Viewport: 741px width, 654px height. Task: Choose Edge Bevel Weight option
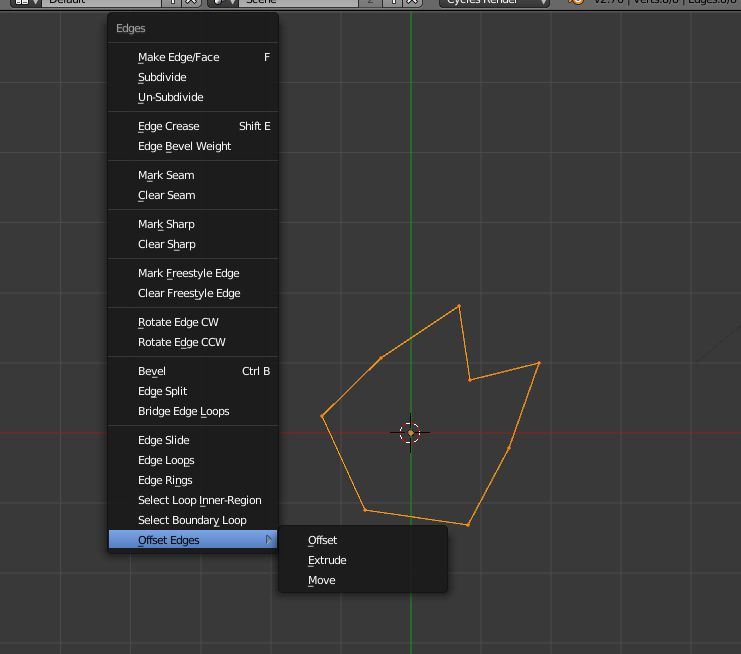193,146
